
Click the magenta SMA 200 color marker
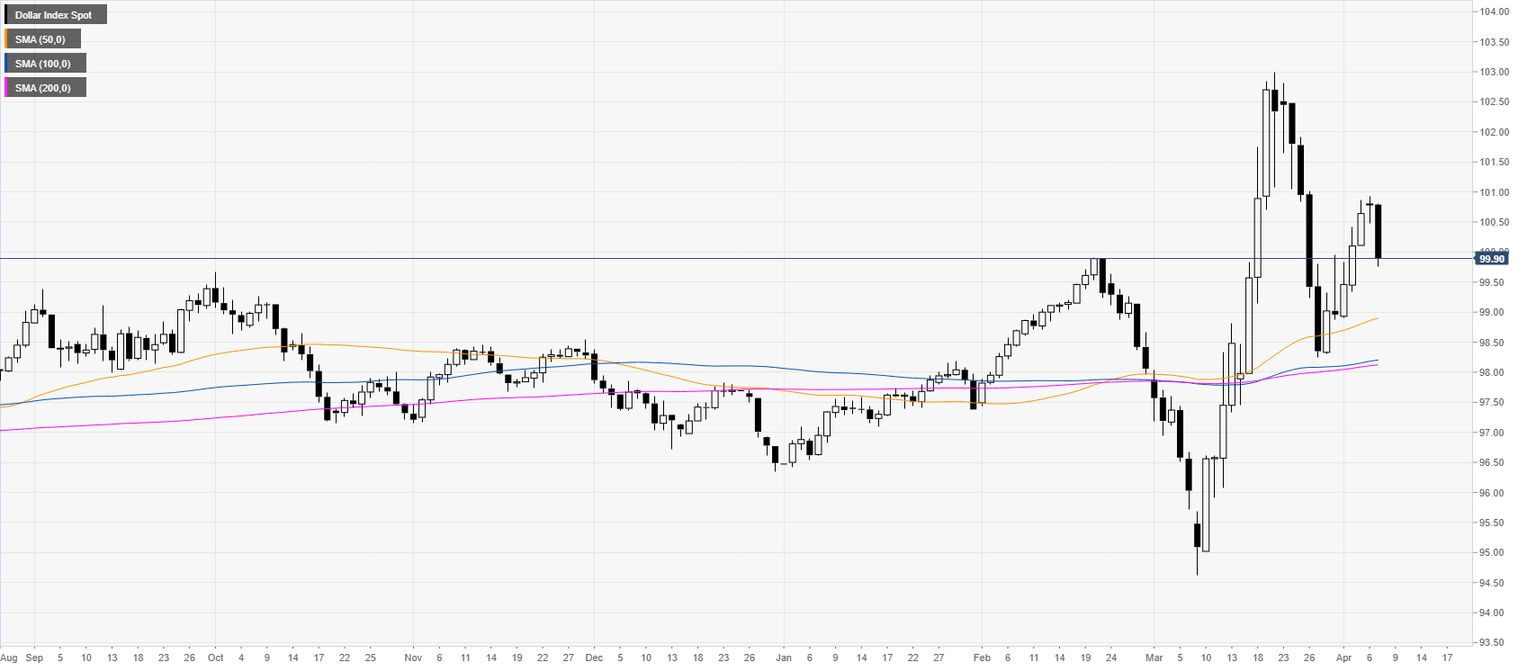[x=7, y=88]
